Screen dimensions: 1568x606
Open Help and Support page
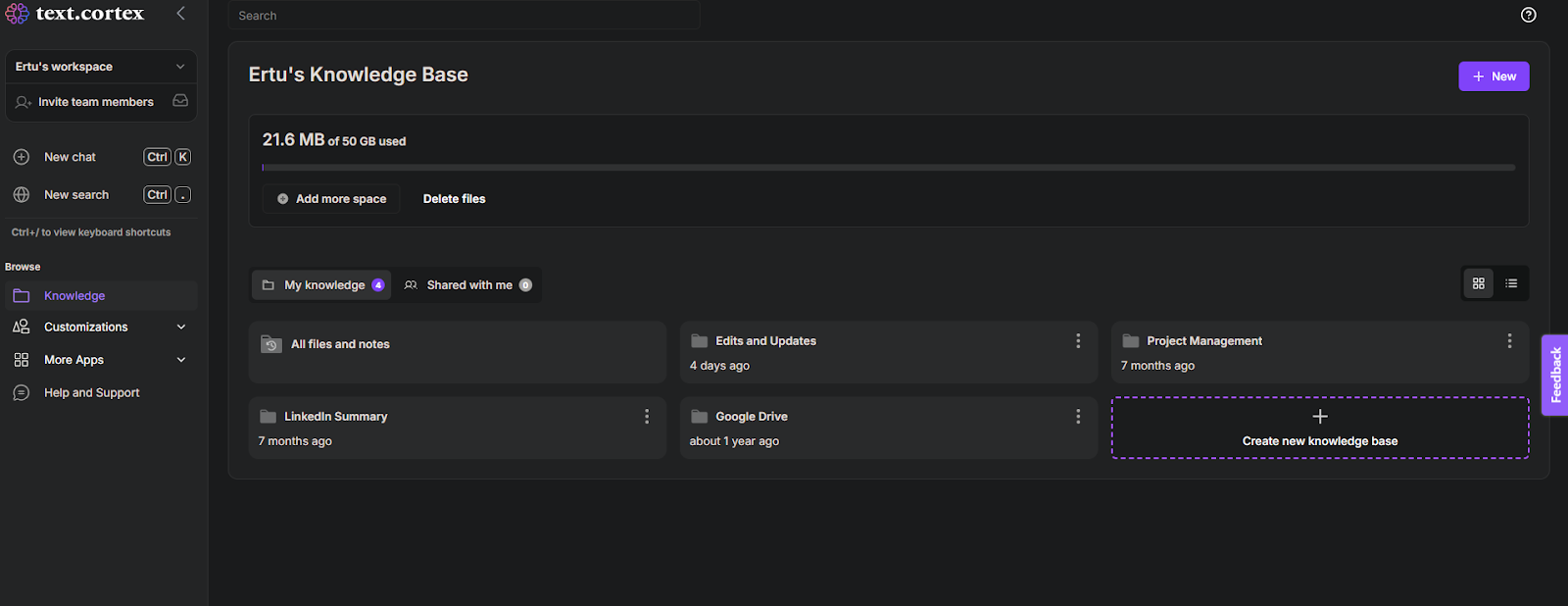tap(101, 393)
